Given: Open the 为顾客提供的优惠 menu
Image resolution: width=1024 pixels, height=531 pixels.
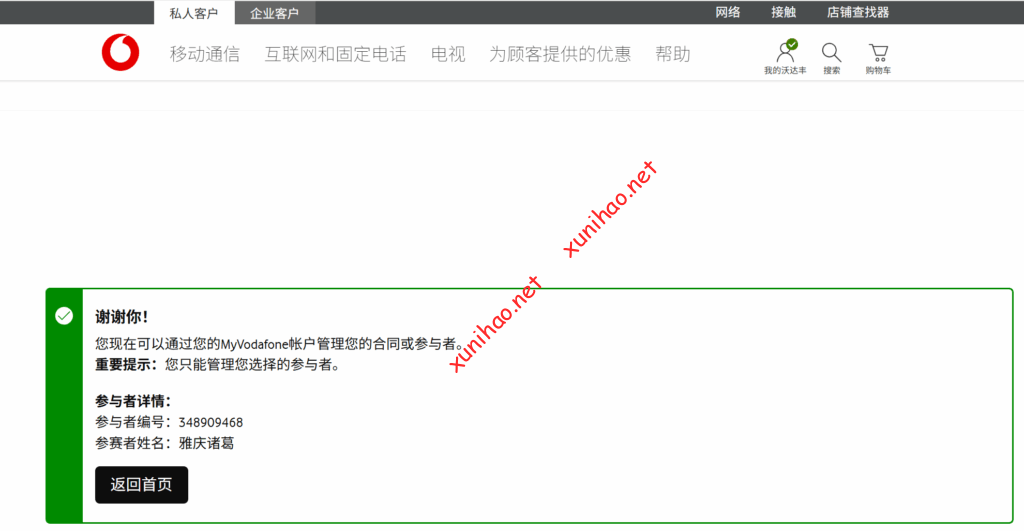Looking at the screenshot, I should click(559, 54).
